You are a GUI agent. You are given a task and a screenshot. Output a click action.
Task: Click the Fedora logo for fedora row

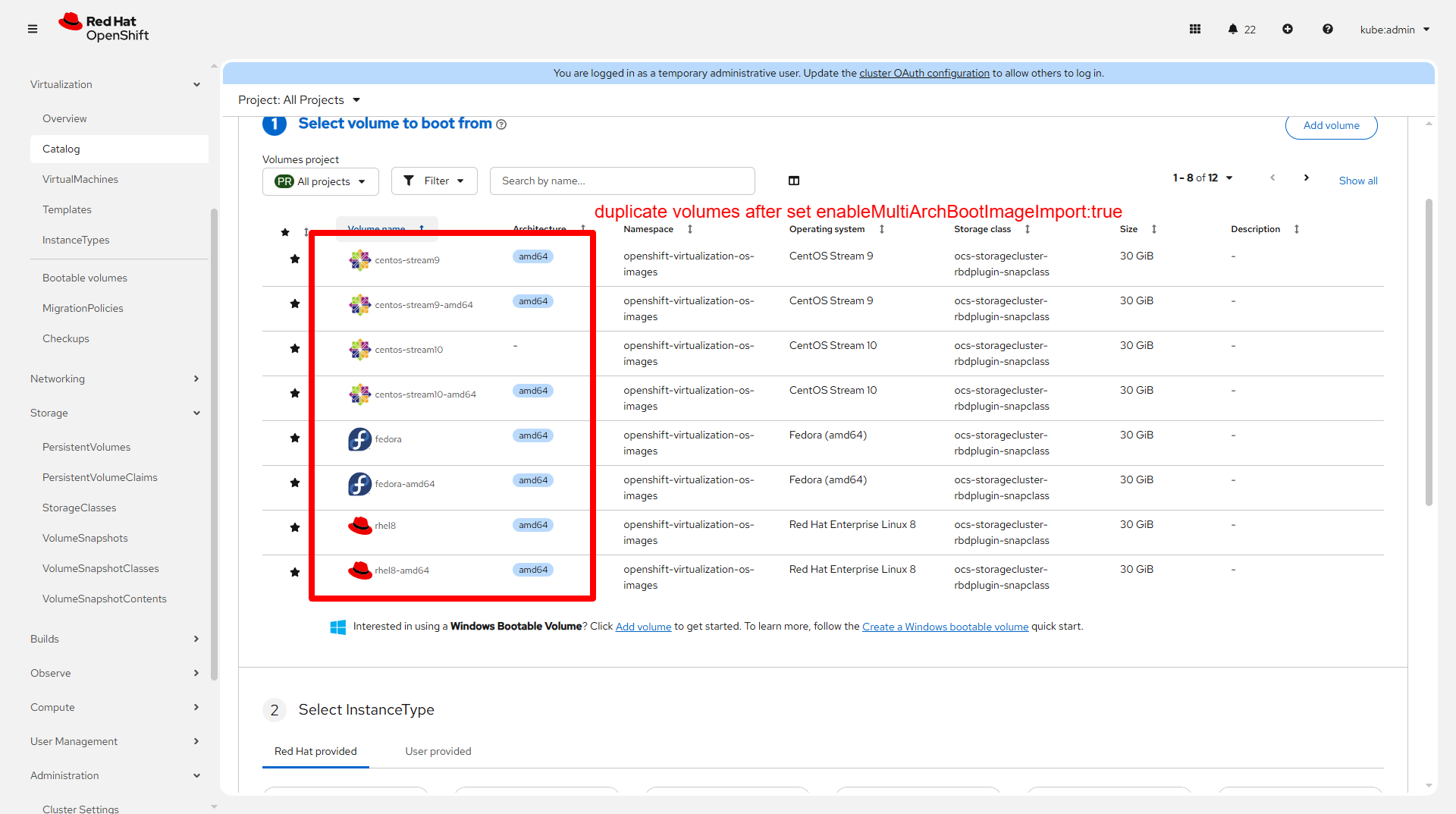click(359, 439)
